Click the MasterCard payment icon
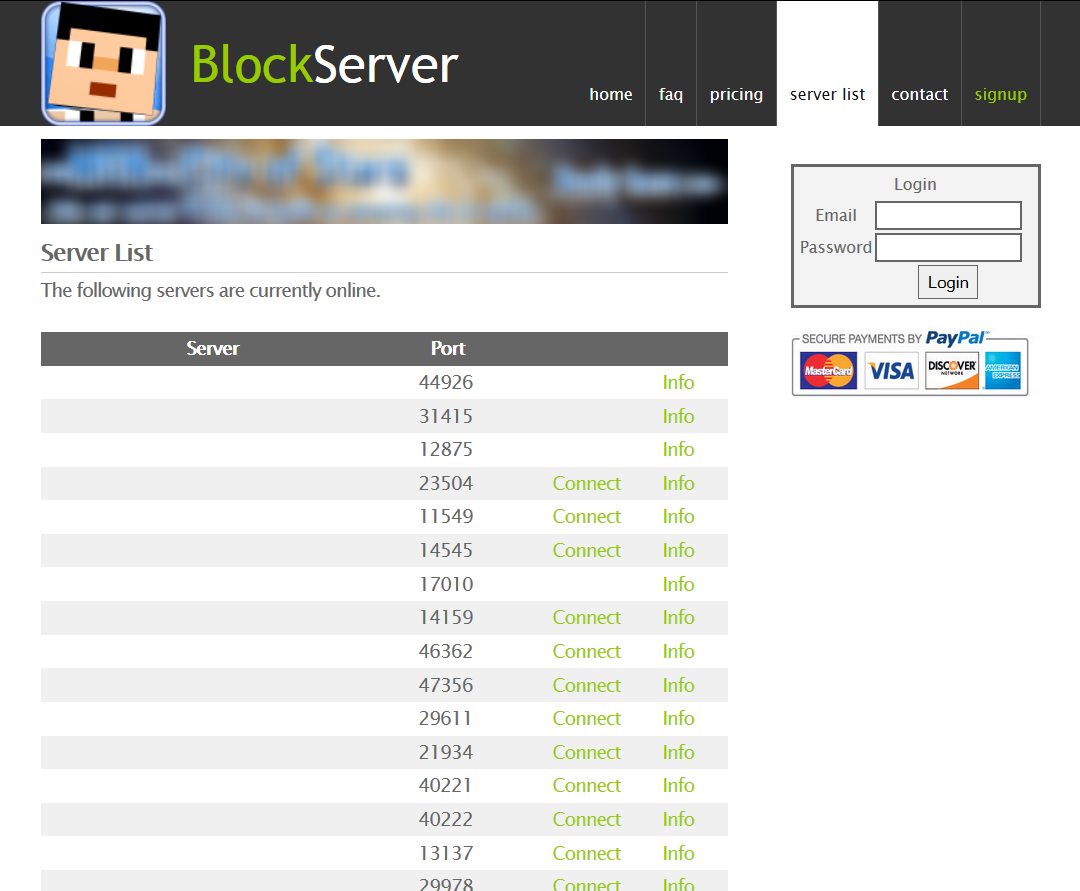 tap(828, 371)
